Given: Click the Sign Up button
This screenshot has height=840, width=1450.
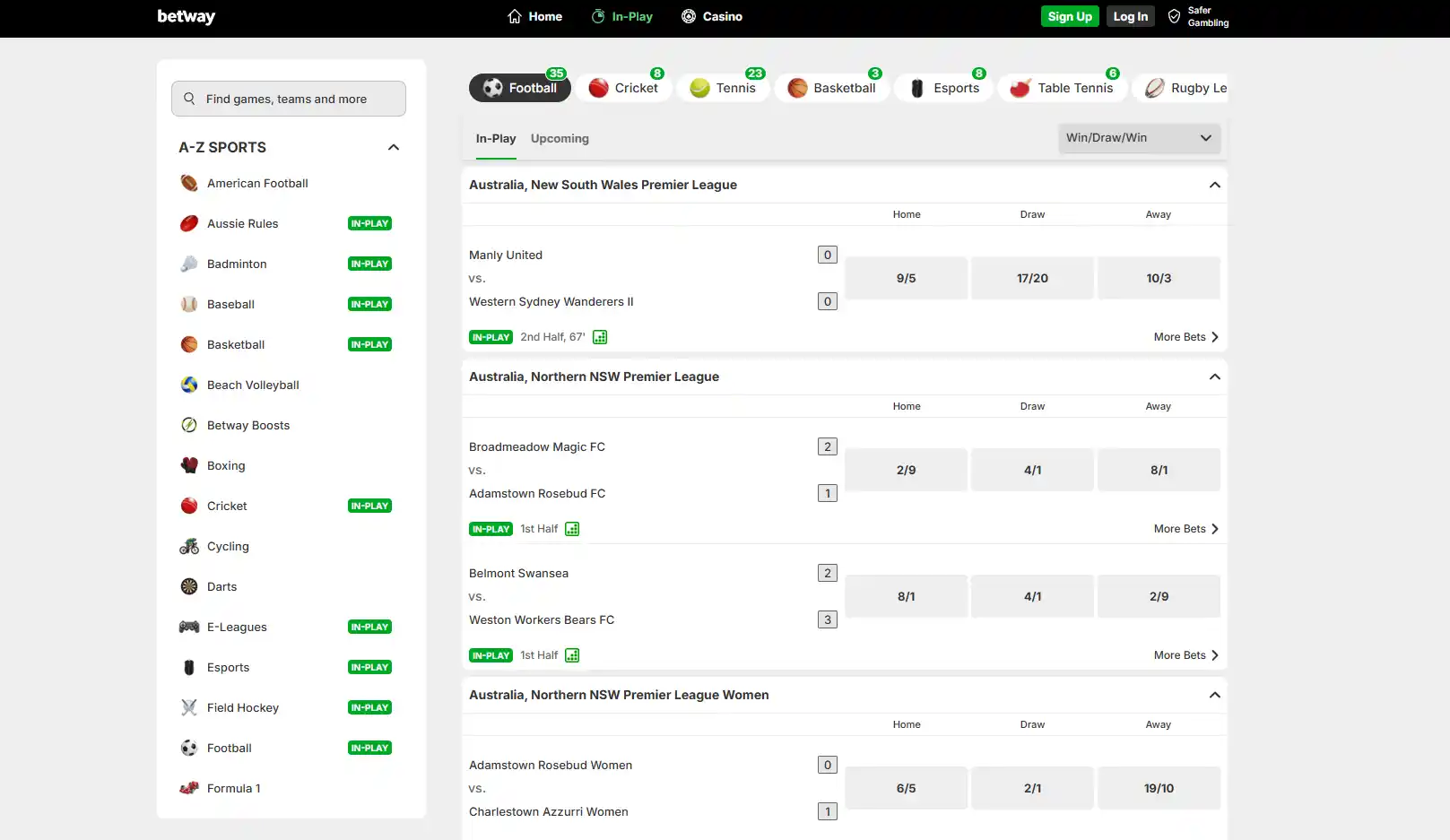Looking at the screenshot, I should (1070, 16).
